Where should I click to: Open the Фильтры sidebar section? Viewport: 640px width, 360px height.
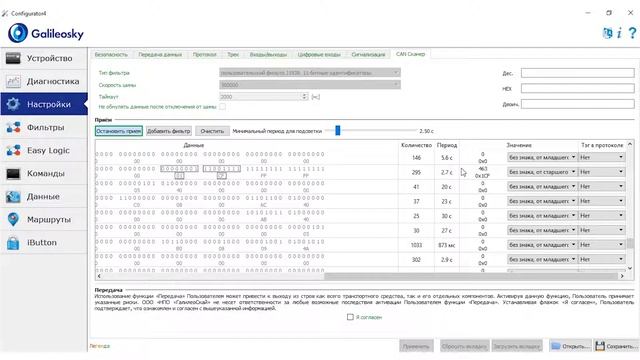(x=44, y=127)
